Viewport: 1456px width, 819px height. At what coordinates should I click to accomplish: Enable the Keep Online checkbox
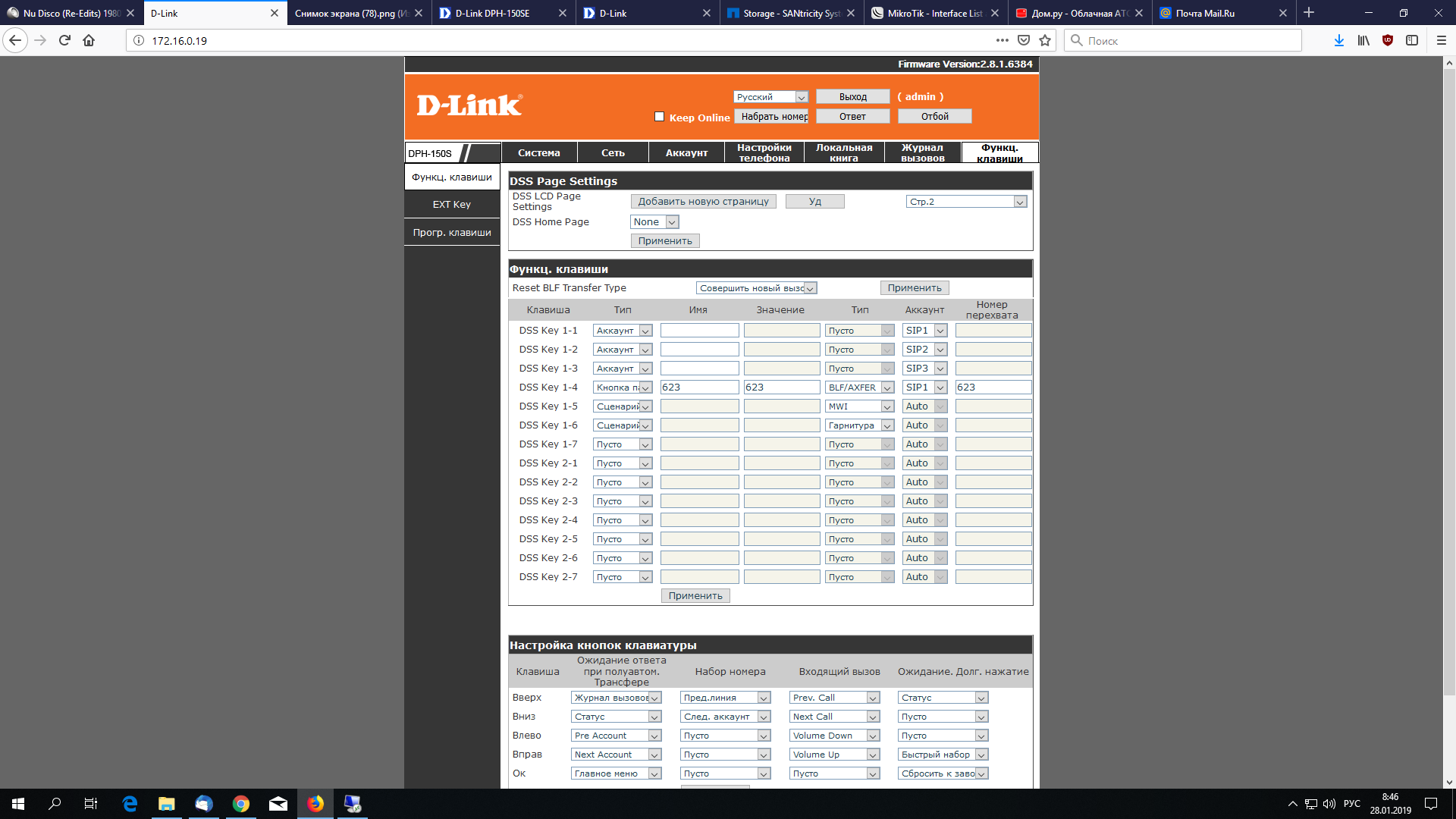(x=659, y=117)
